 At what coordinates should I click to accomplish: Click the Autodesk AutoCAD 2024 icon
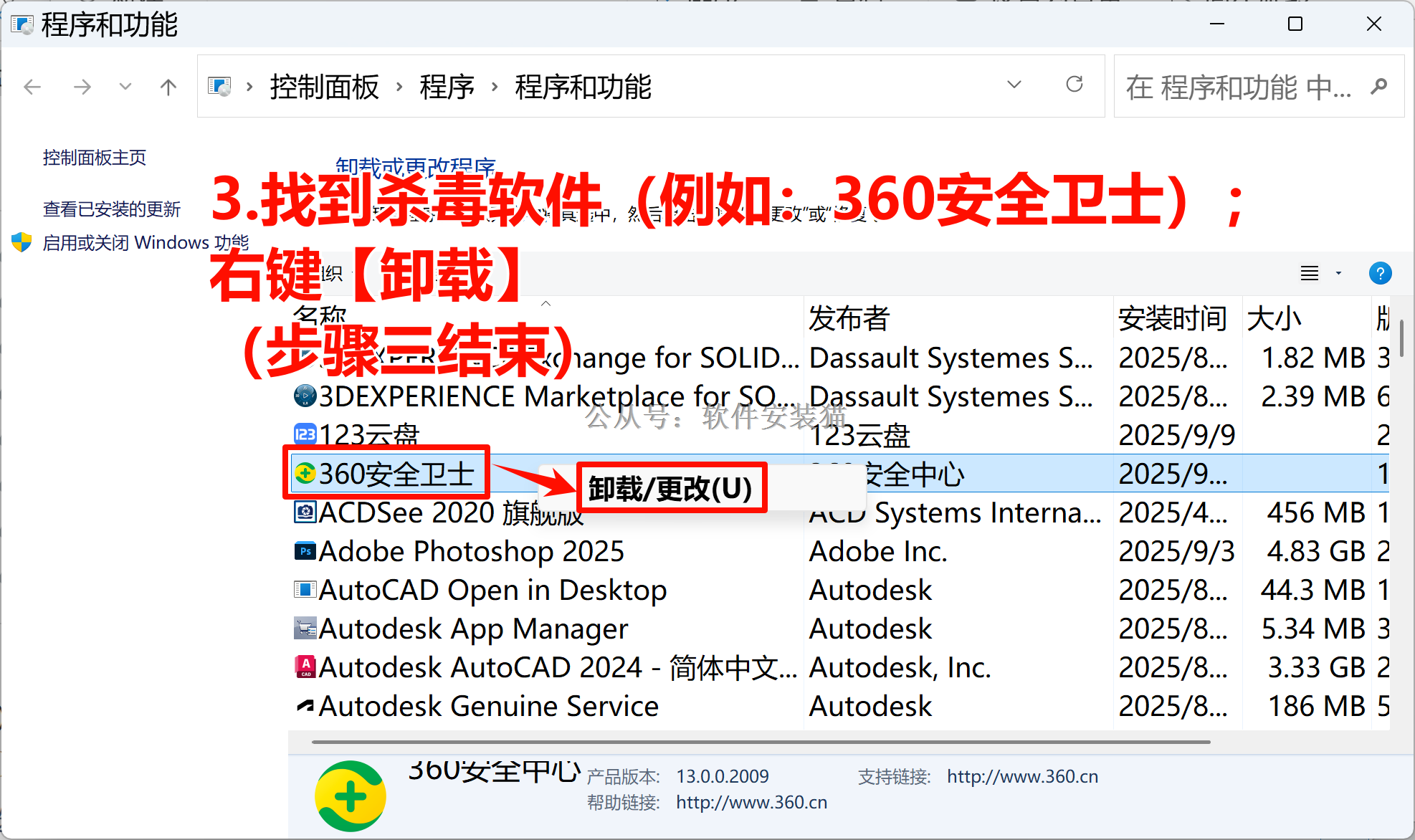[x=305, y=667]
